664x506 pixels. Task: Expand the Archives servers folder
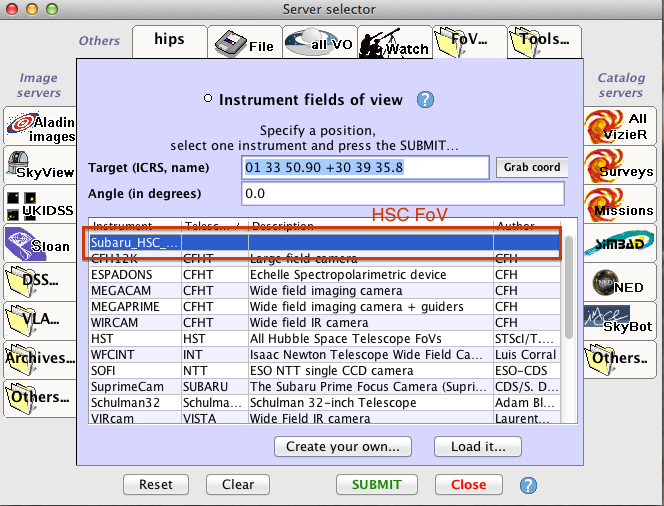[x=40, y=358]
